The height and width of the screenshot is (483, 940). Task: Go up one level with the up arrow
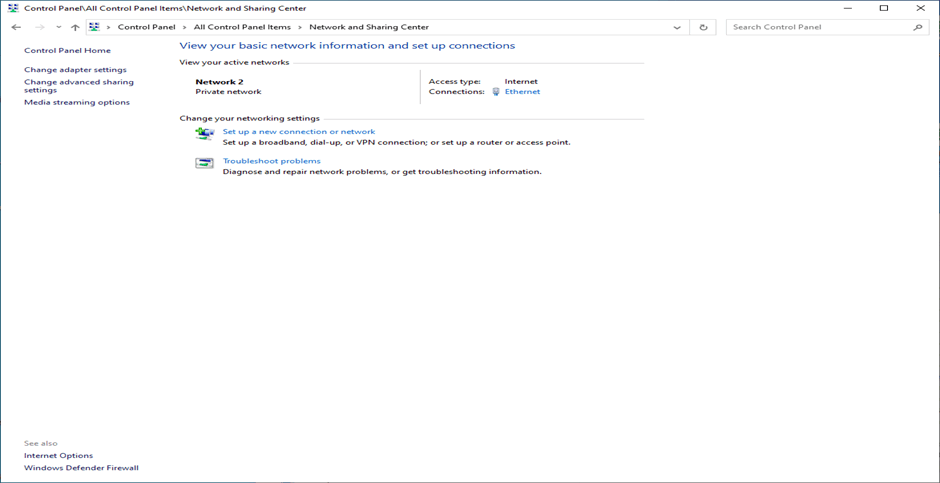coord(75,28)
